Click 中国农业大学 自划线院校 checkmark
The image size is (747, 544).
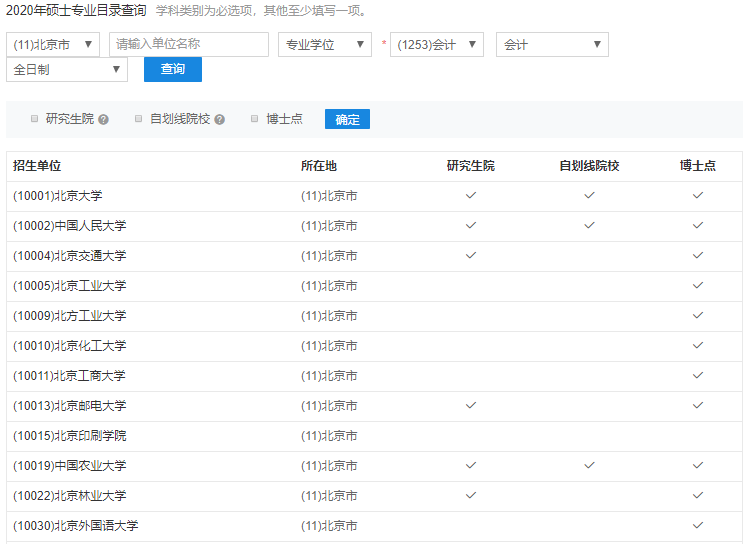[x=589, y=465]
